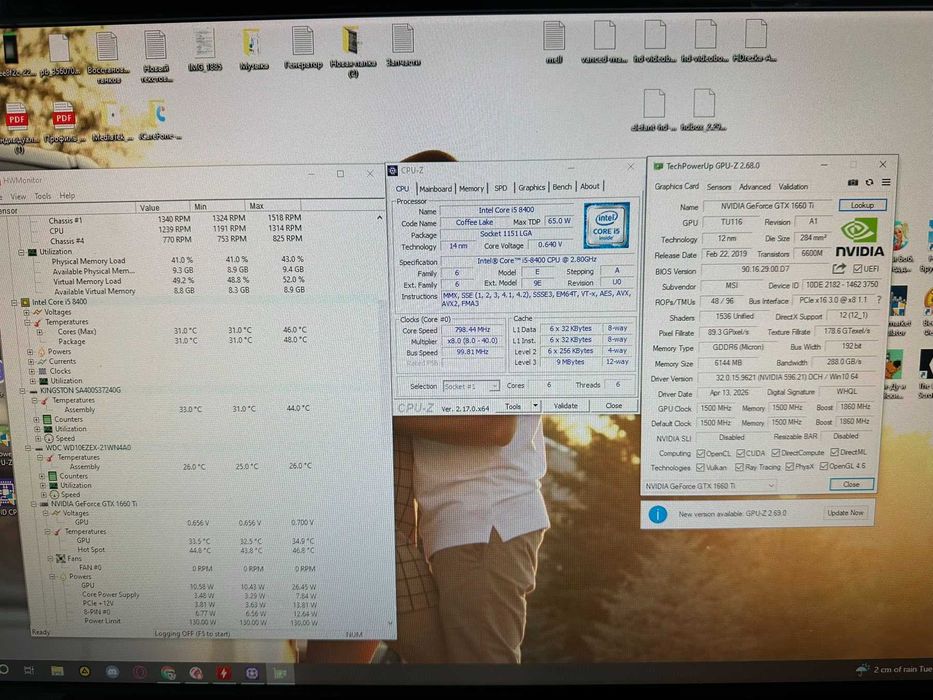The width and height of the screenshot is (933, 700).
Task: Click the Windows search icon on the taskbar
Action: (4, 670)
